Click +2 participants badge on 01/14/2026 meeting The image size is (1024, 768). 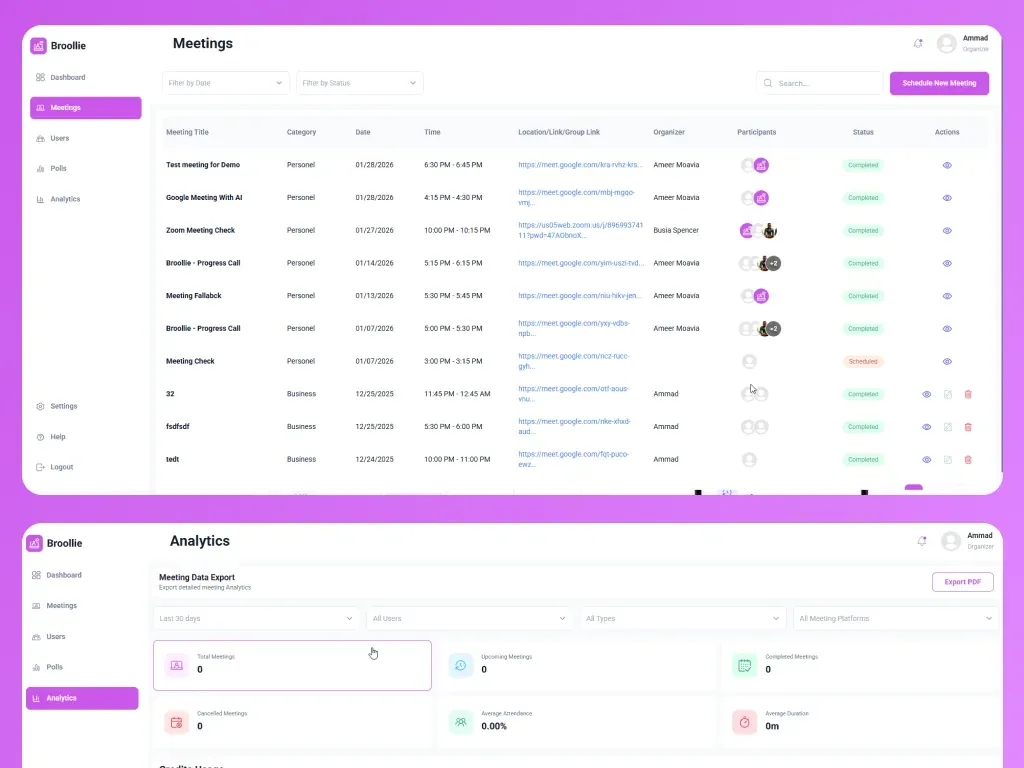click(774, 263)
